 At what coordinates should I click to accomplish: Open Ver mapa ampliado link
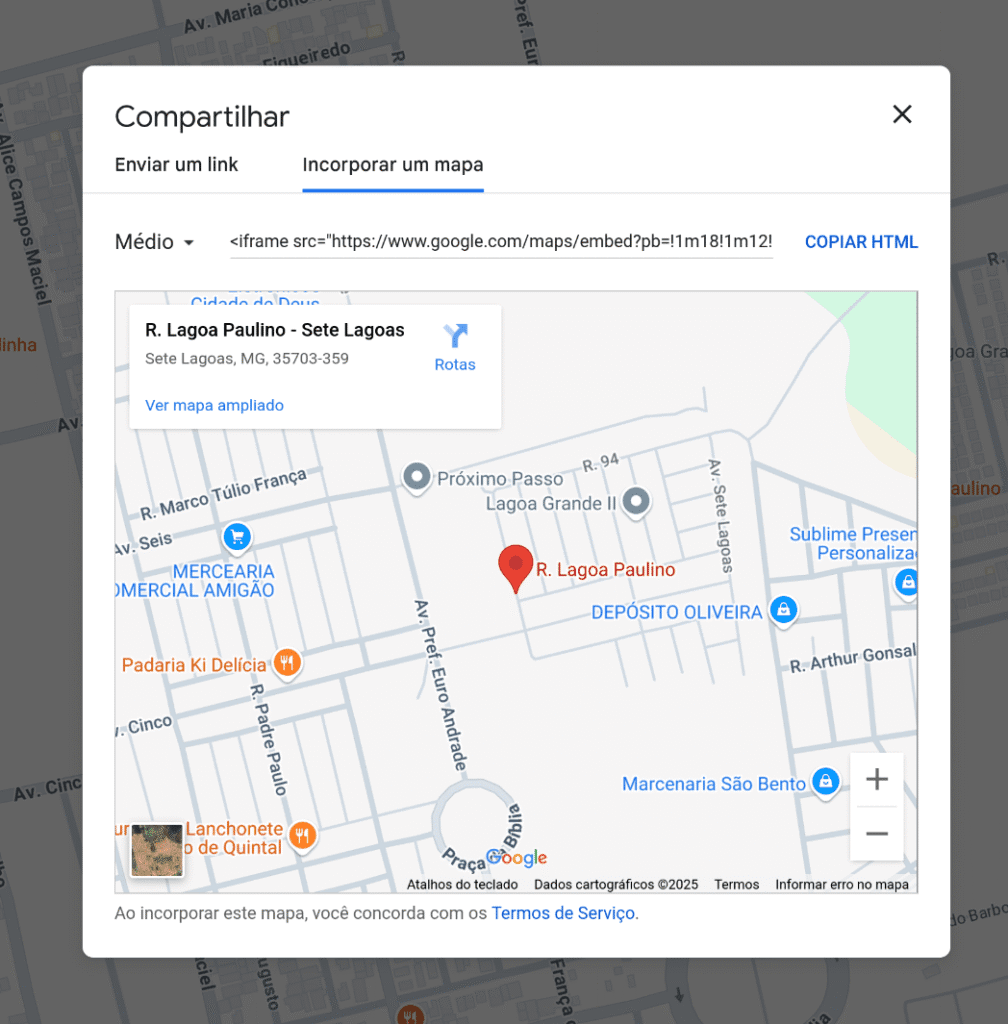click(x=214, y=406)
